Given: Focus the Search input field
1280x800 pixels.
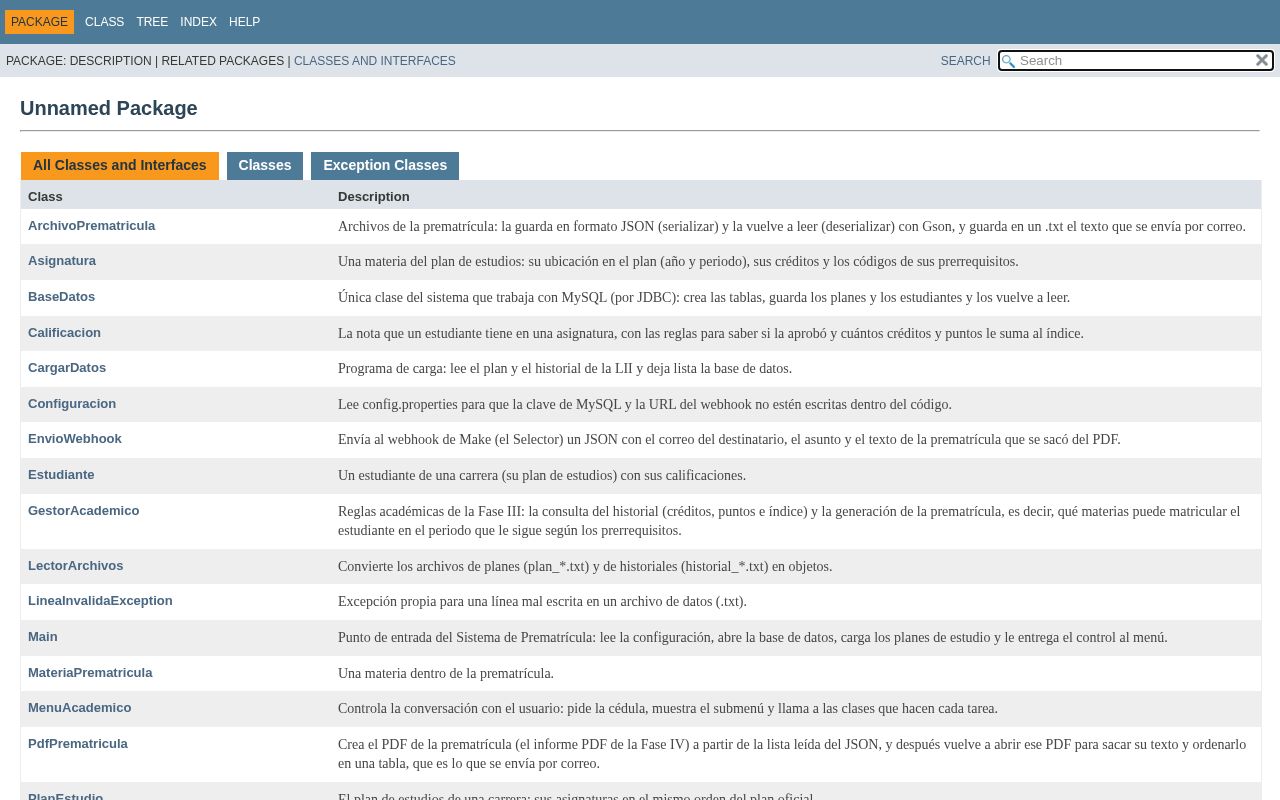Looking at the screenshot, I should coord(1136,61).
